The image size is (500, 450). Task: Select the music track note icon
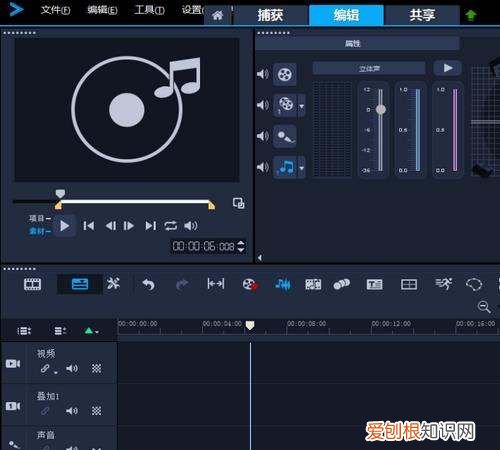pos(285,167)
